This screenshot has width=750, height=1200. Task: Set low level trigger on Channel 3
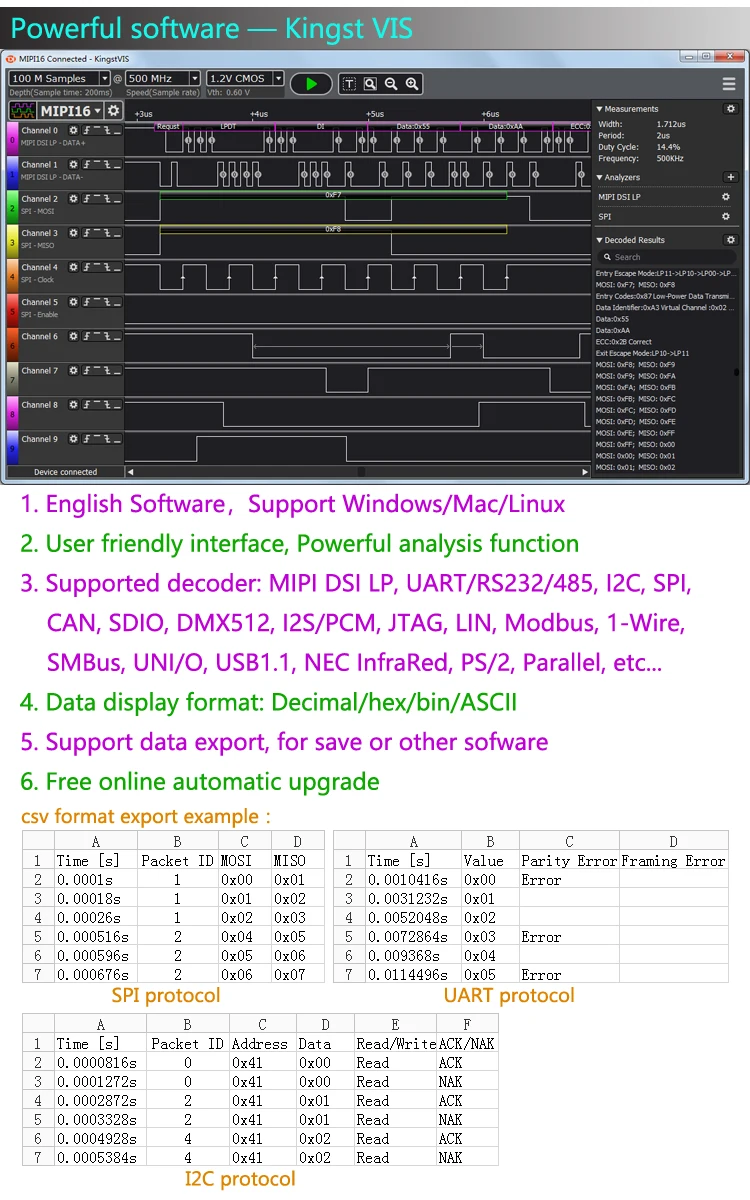click(118, 233)
